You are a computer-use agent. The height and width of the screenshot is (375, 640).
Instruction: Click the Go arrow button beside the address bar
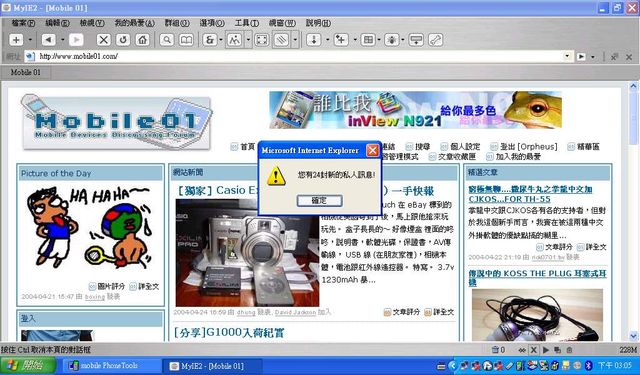coord(581,57)
